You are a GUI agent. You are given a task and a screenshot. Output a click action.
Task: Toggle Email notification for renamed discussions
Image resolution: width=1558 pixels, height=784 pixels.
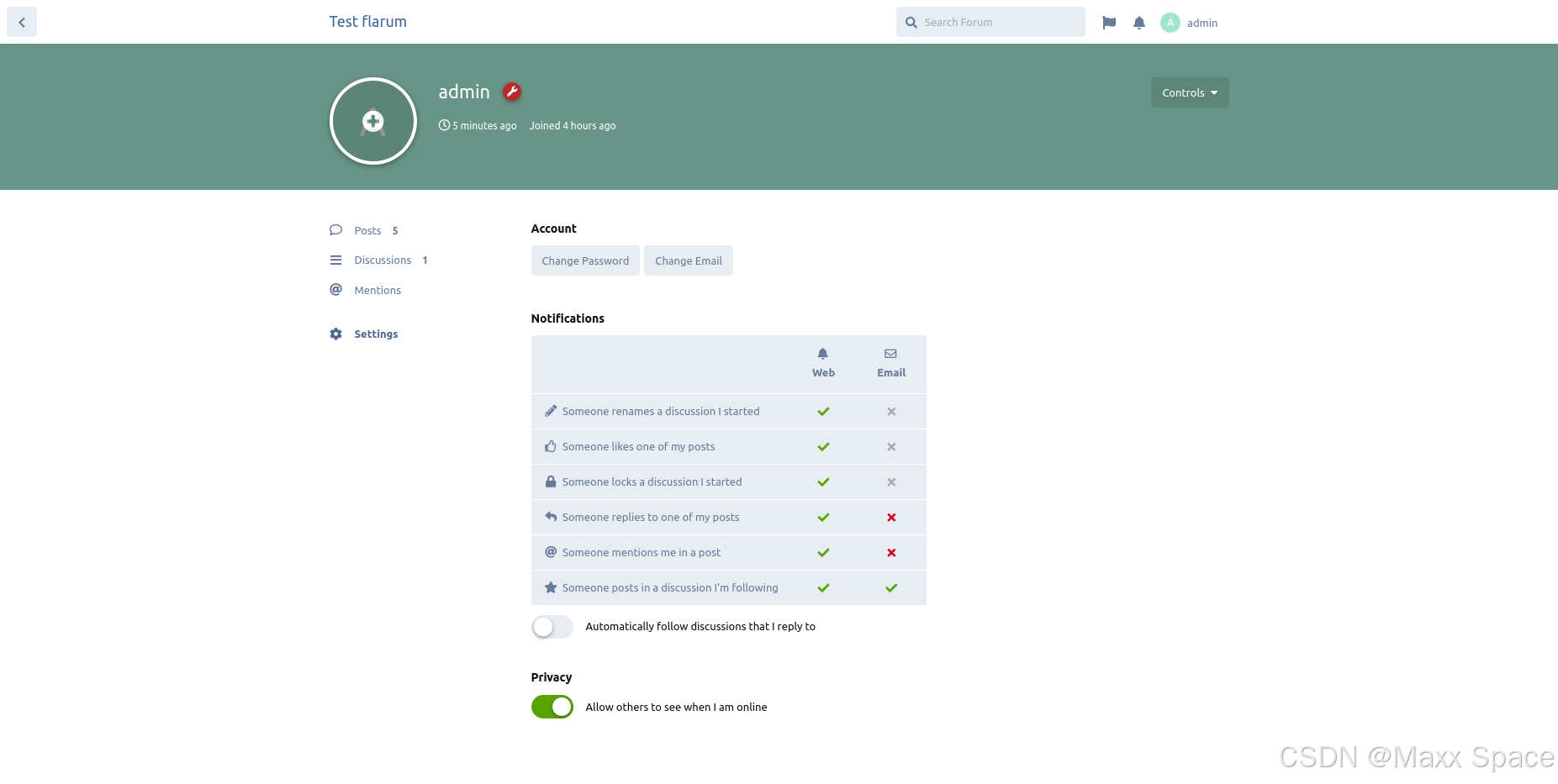(x=891, y=412)
